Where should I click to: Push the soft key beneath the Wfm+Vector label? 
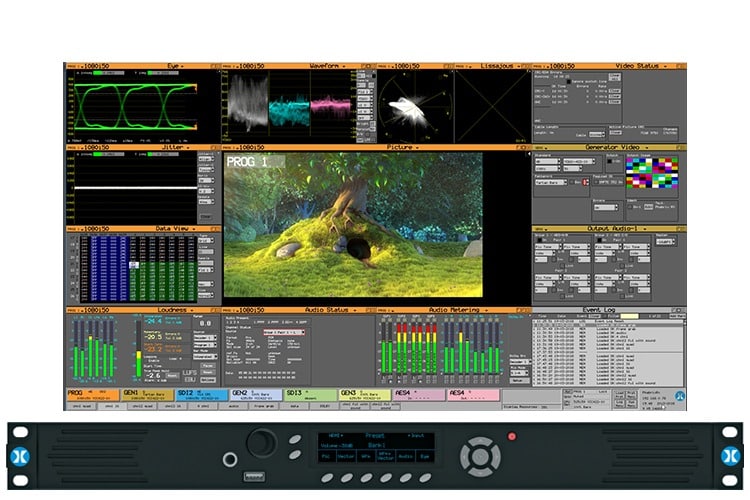pyautogui.click(x=386, y=478)
